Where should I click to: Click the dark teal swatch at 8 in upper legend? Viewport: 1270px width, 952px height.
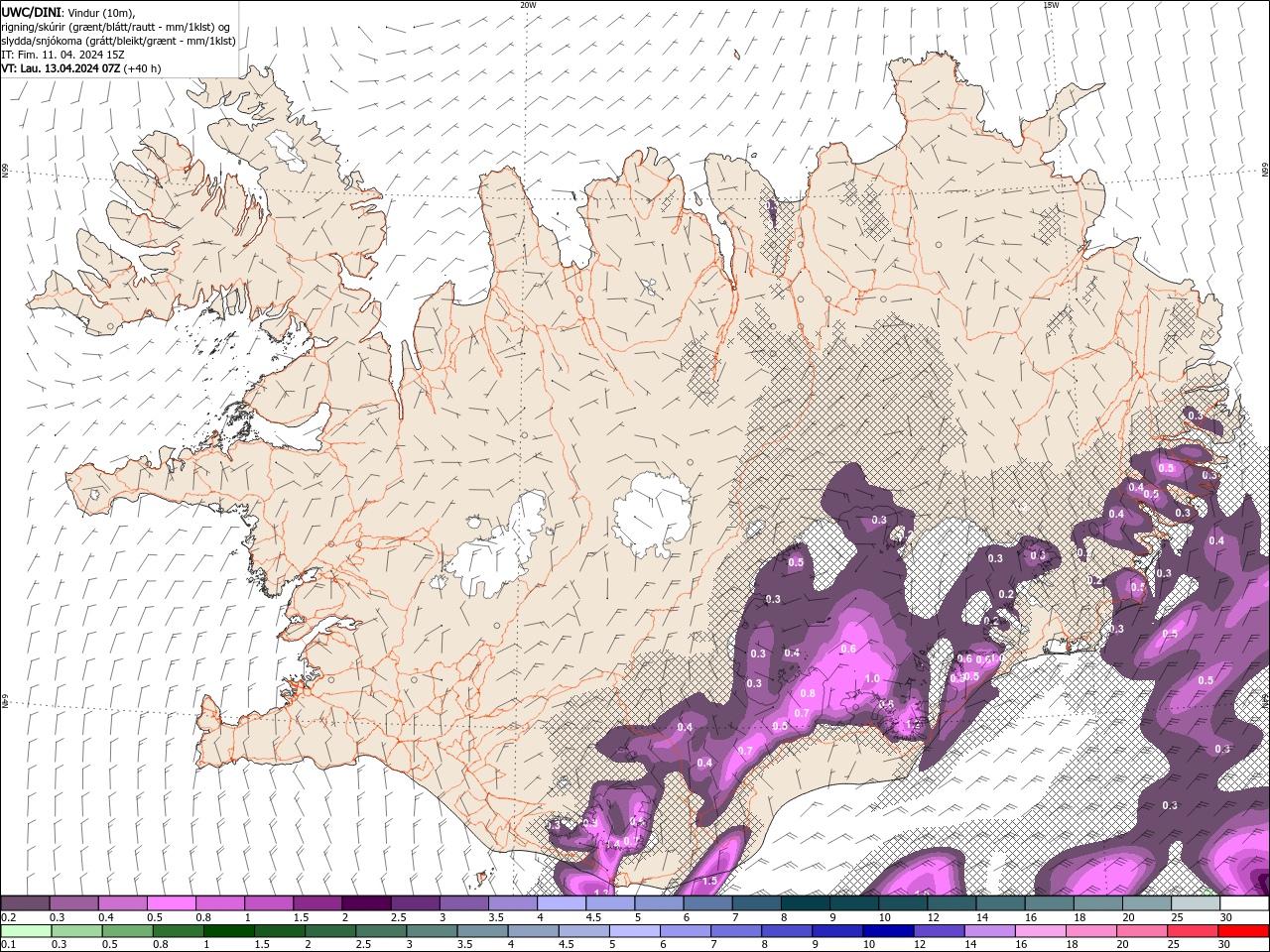(805, 903)
